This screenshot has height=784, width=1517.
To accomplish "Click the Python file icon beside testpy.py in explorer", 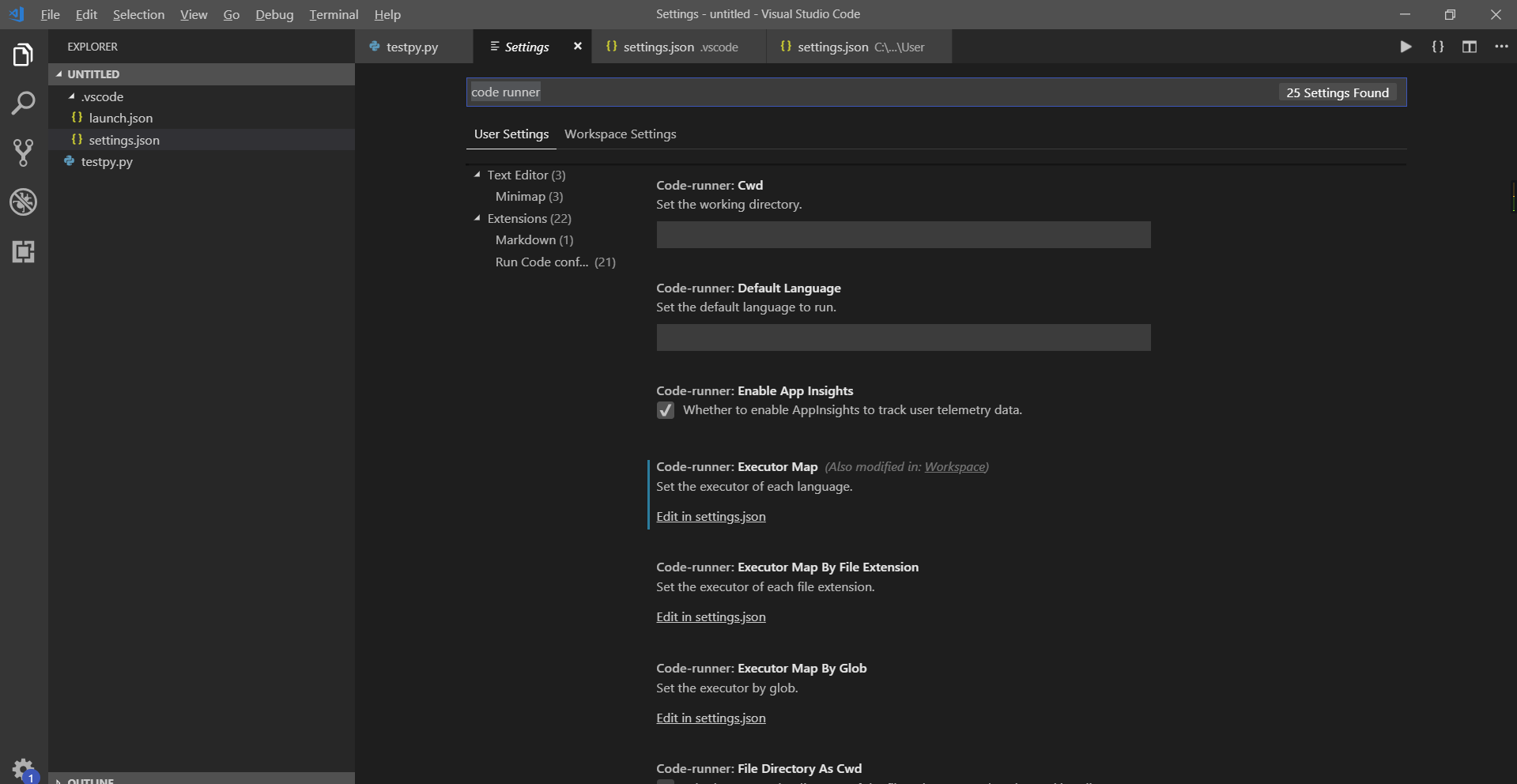I will coord(70,161).
